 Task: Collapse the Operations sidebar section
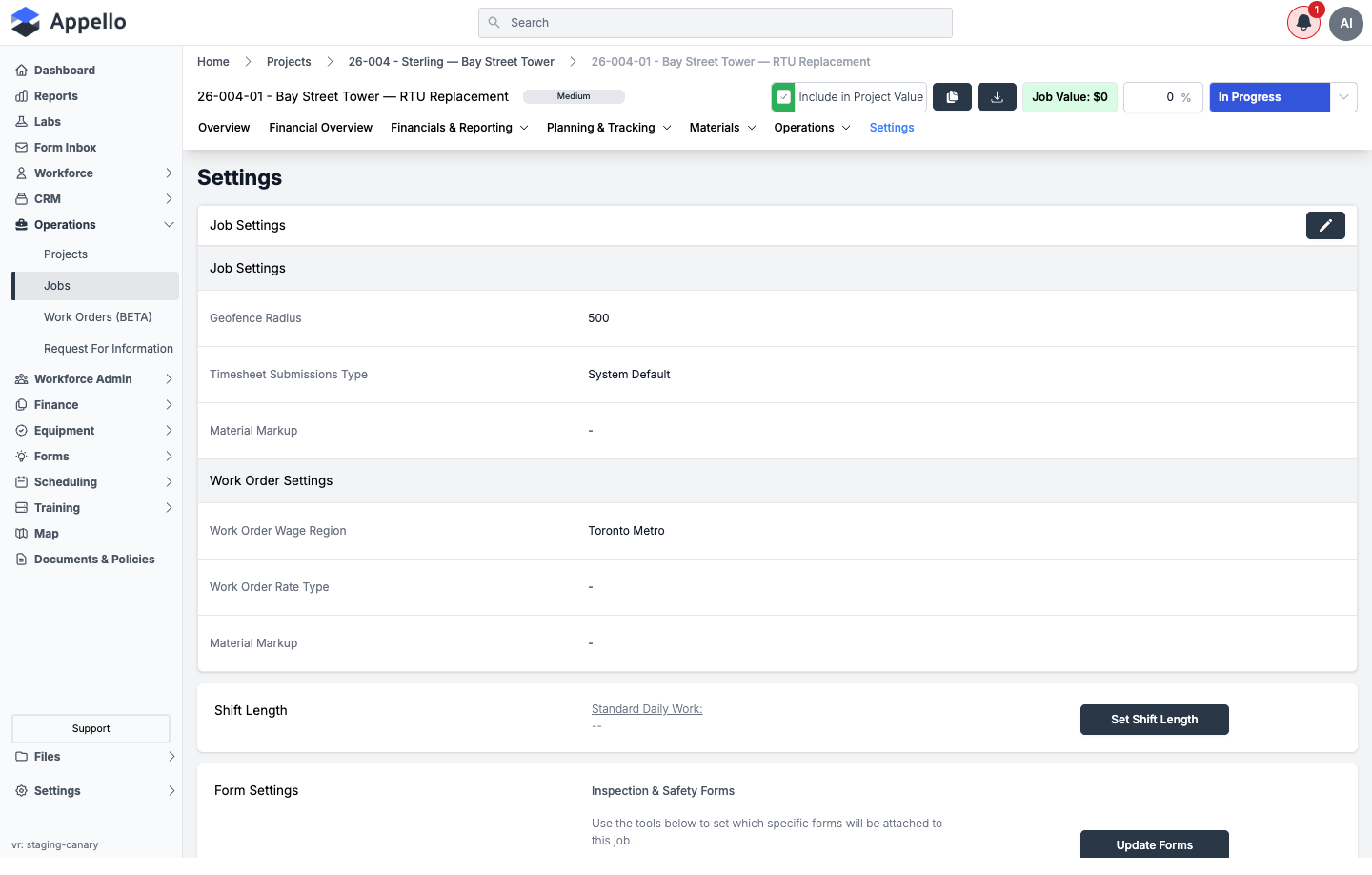point(169,225)
